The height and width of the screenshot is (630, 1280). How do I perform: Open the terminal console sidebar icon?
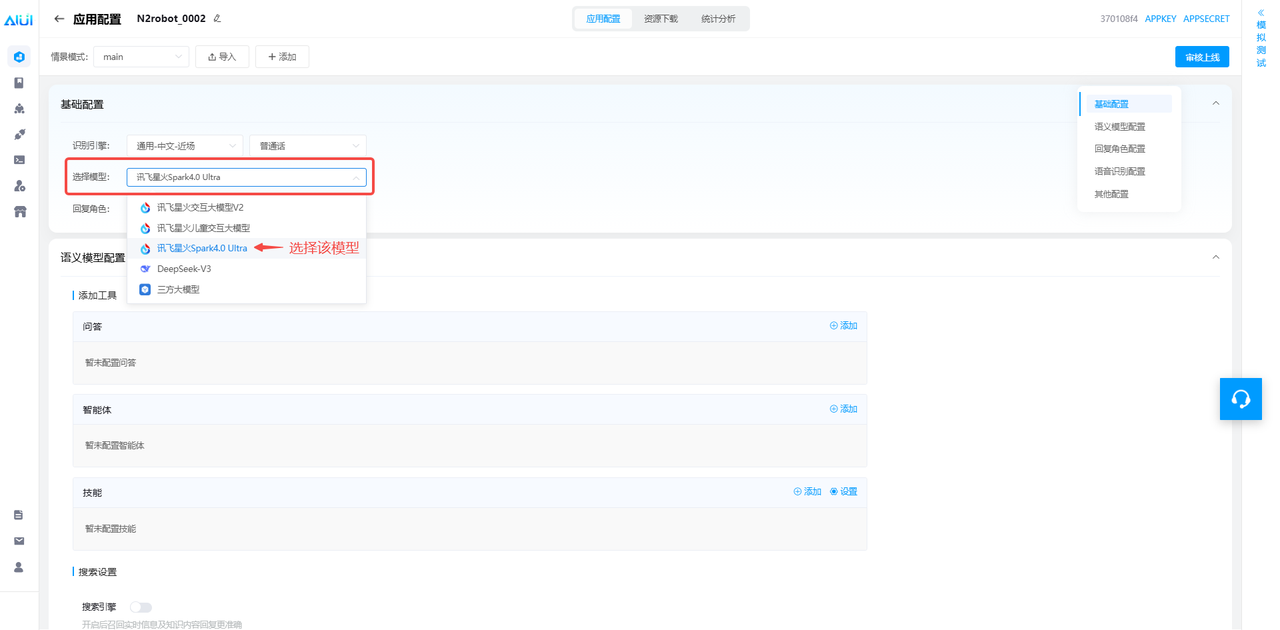click(19, 160)
